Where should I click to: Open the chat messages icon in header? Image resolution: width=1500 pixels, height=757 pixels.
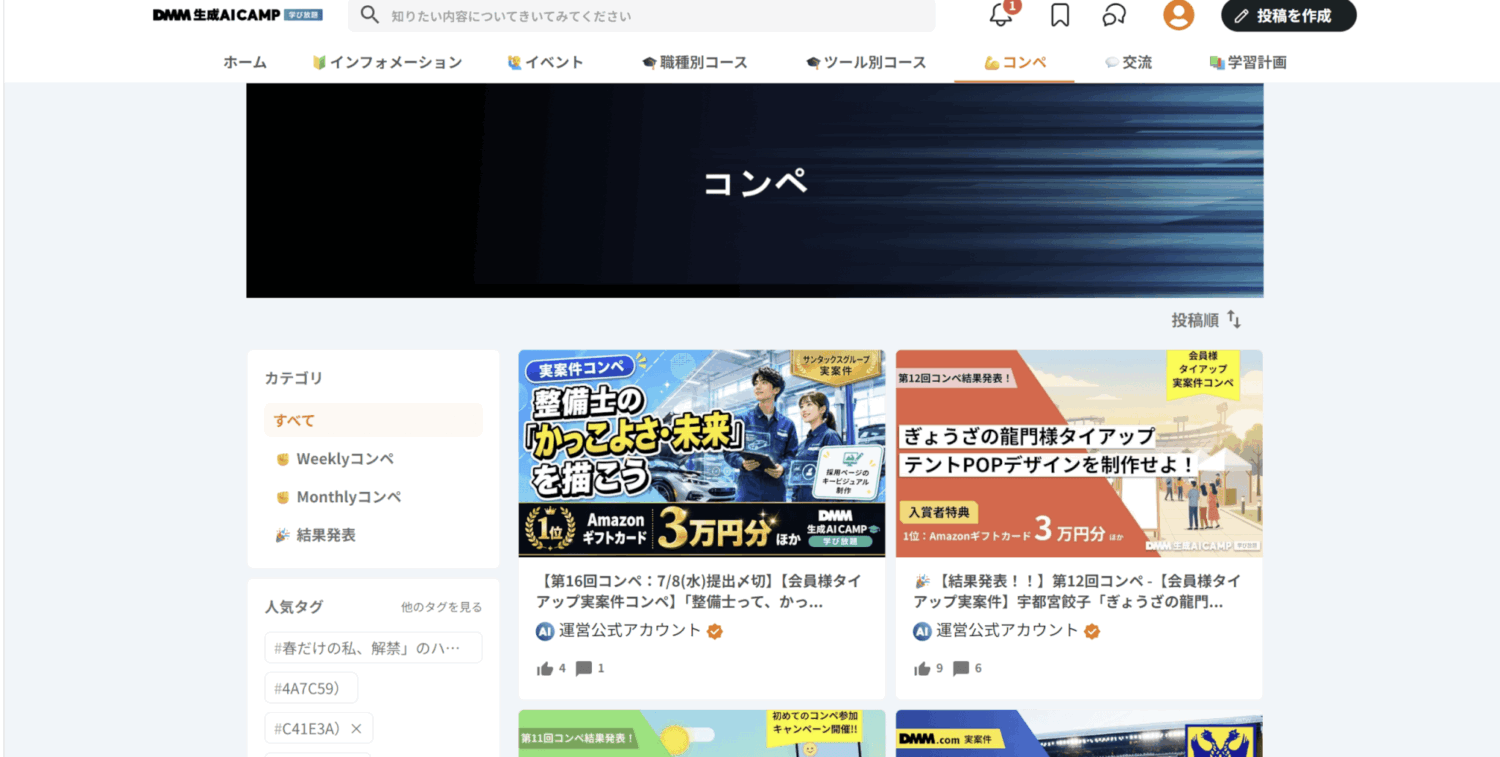coord(1114,15)
